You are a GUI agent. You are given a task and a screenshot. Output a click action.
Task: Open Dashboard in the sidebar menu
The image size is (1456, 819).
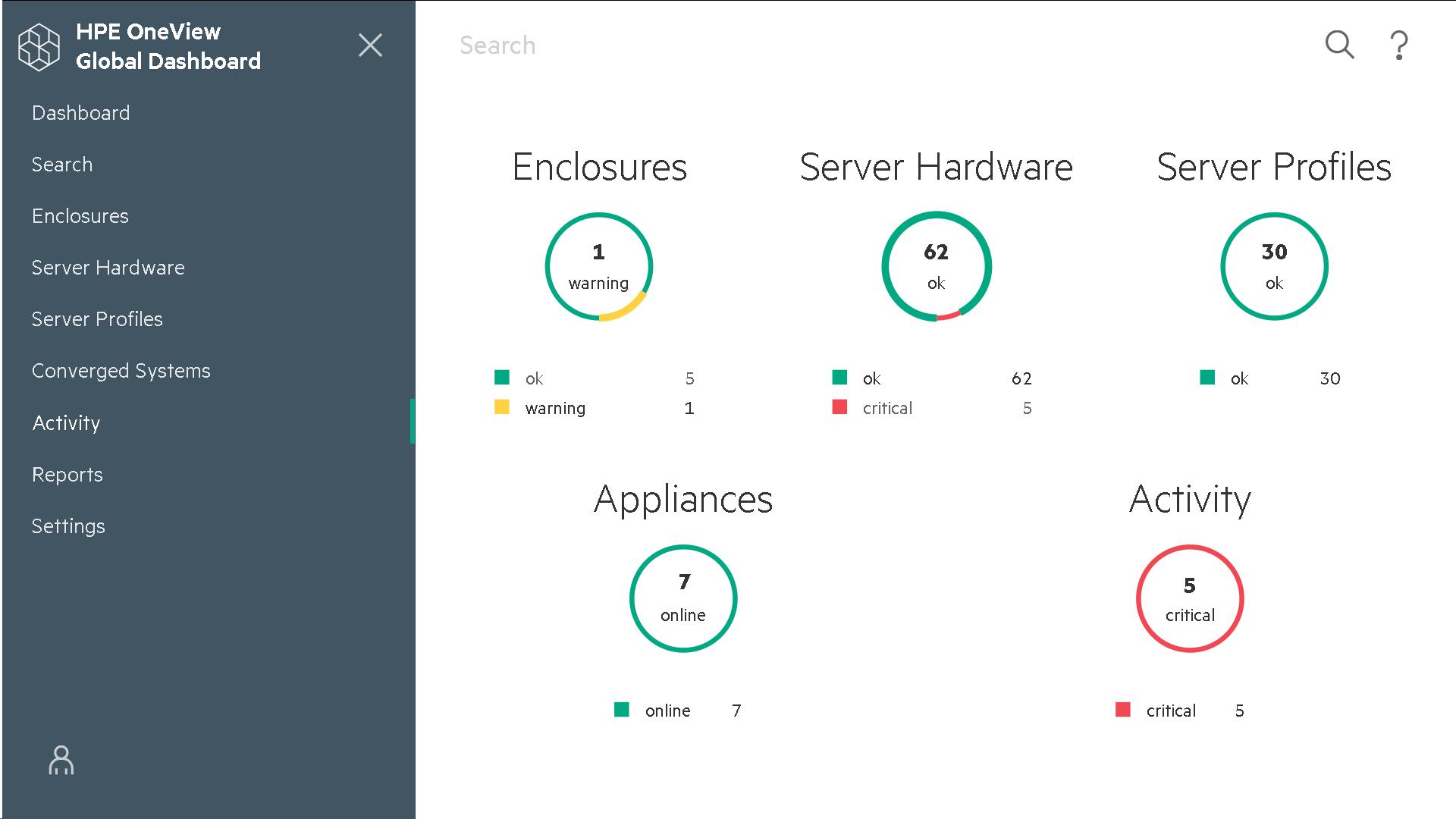click(x=81, y=113)
